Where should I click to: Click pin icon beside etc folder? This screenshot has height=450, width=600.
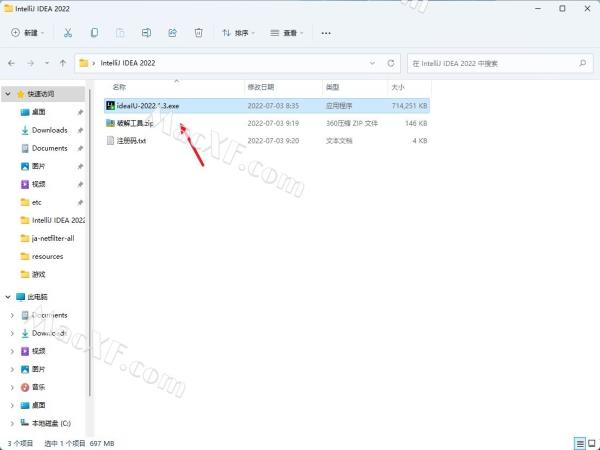click(x=80, y=202)
